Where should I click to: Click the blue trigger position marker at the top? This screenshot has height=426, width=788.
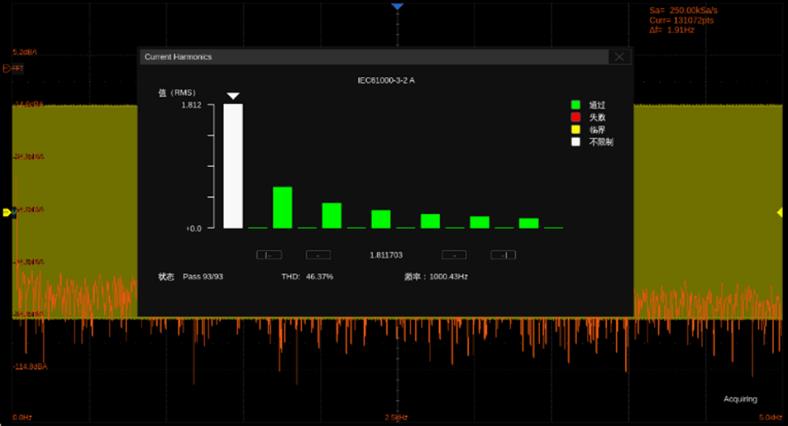point(397,7)
